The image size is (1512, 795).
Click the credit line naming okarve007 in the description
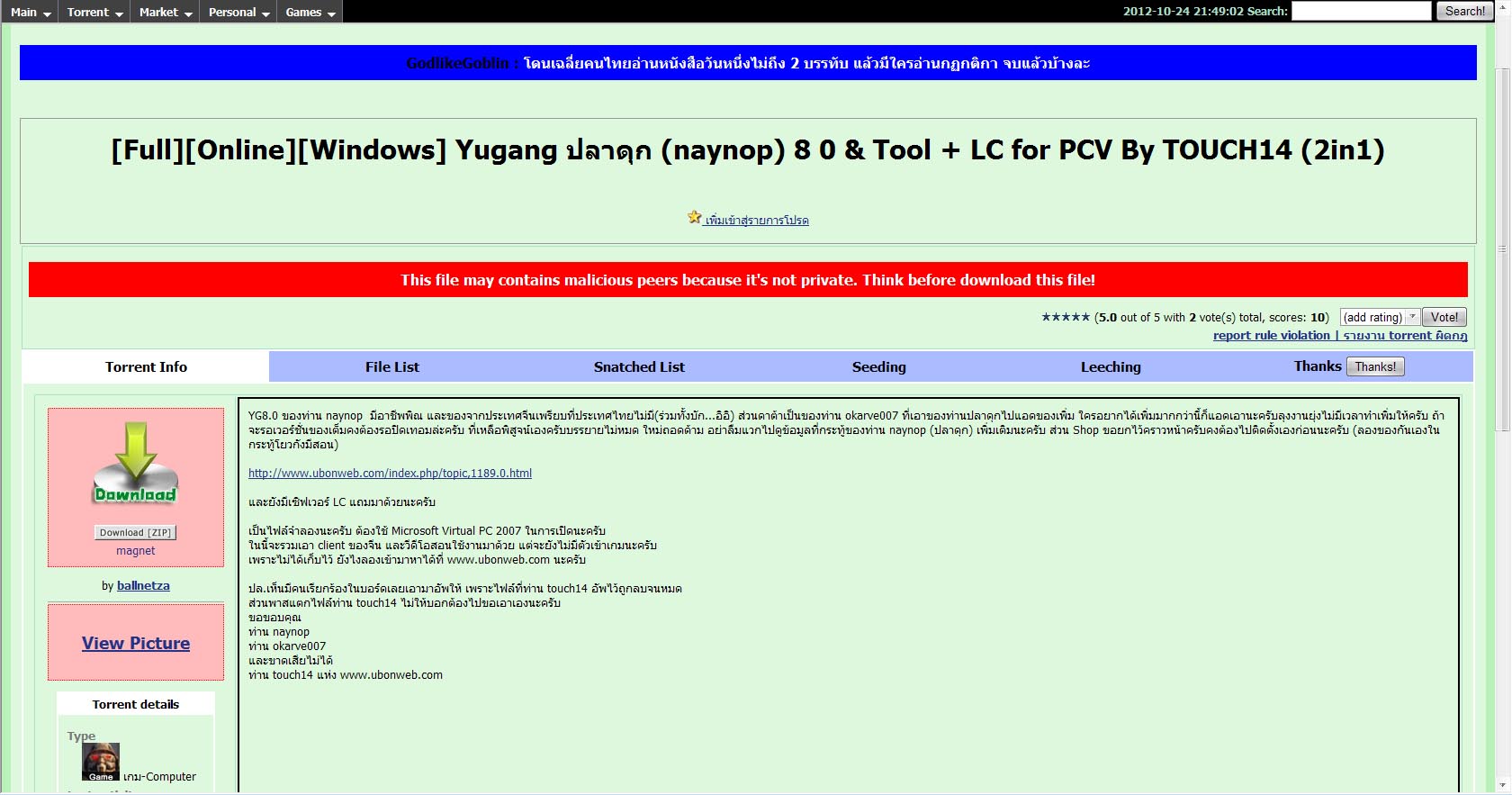click(287, 646)
